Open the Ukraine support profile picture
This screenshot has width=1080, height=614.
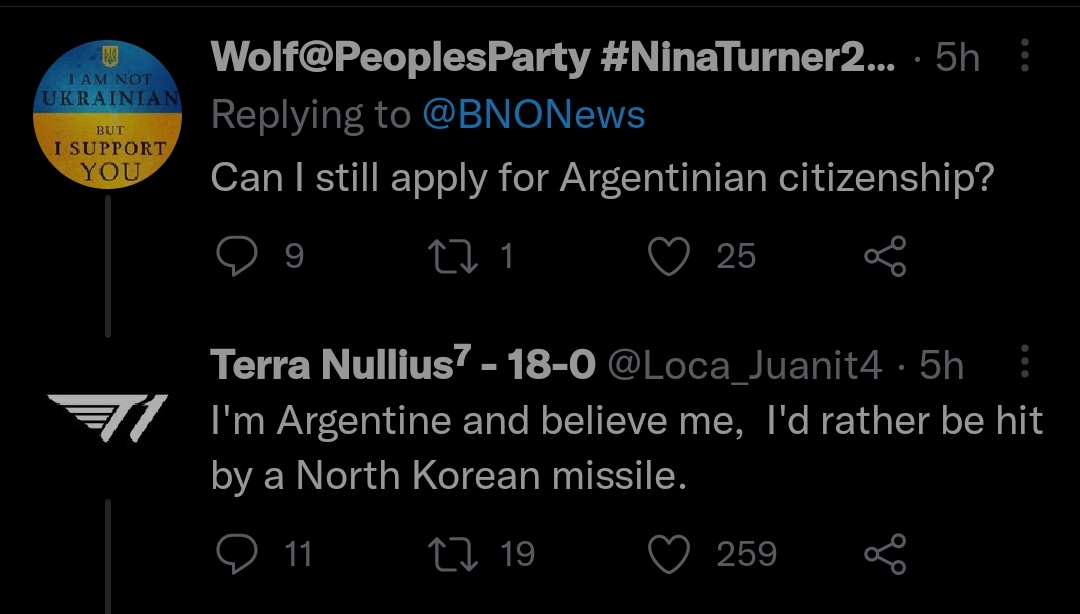(x=107, y=115)
